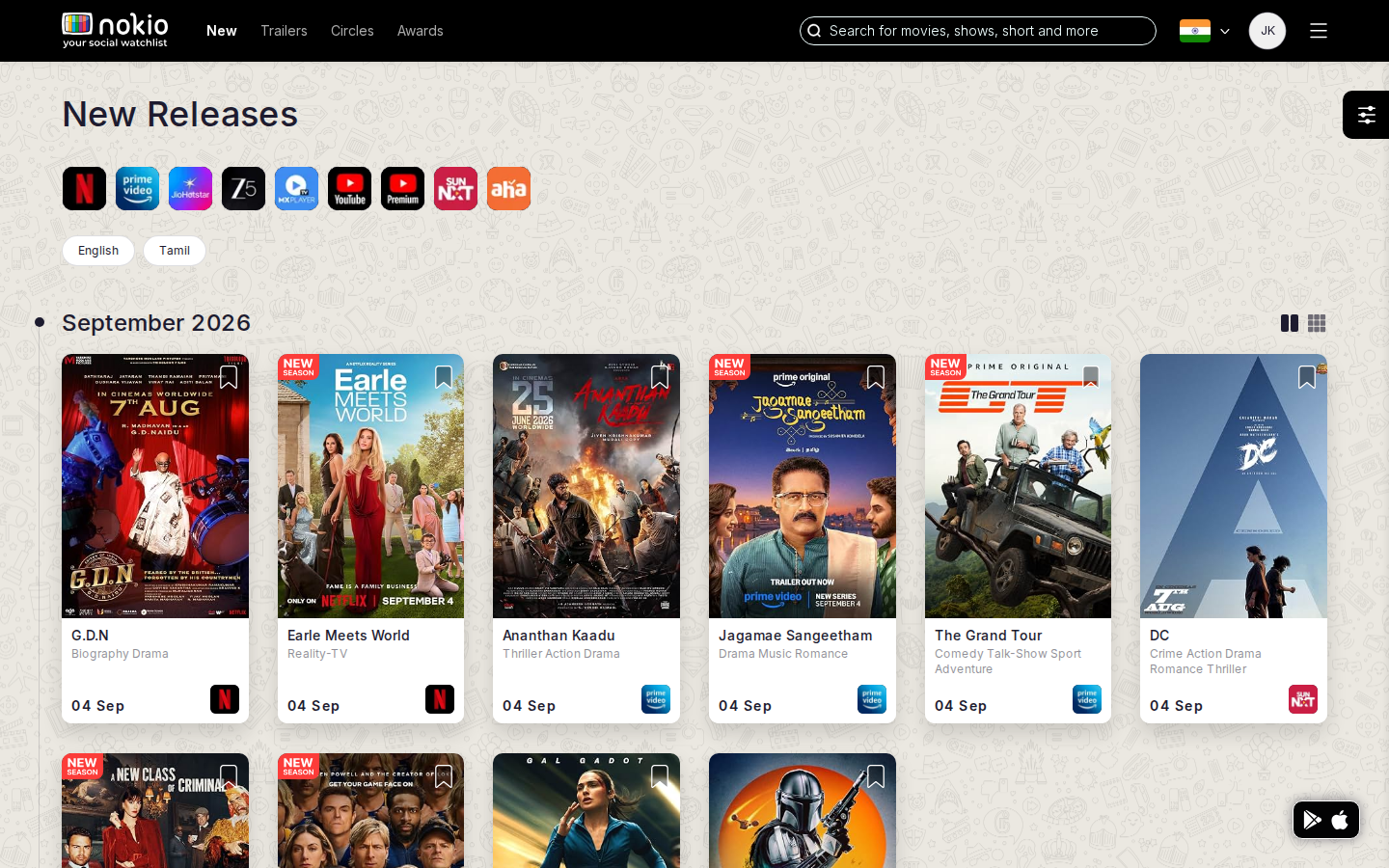Click the September 2026 heading

tap(156, 323)
